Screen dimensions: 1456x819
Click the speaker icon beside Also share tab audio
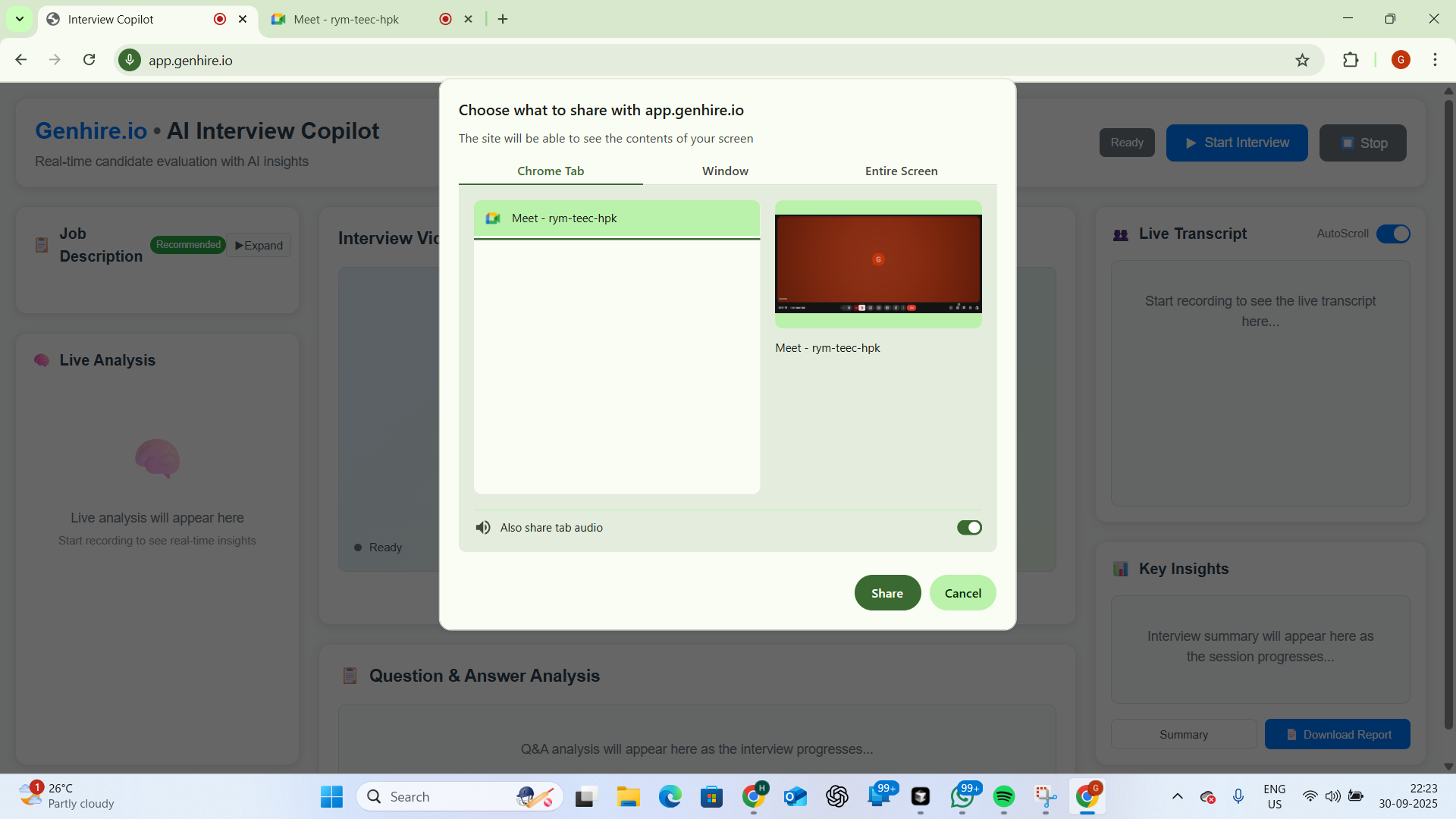click(x=483, y=527)
